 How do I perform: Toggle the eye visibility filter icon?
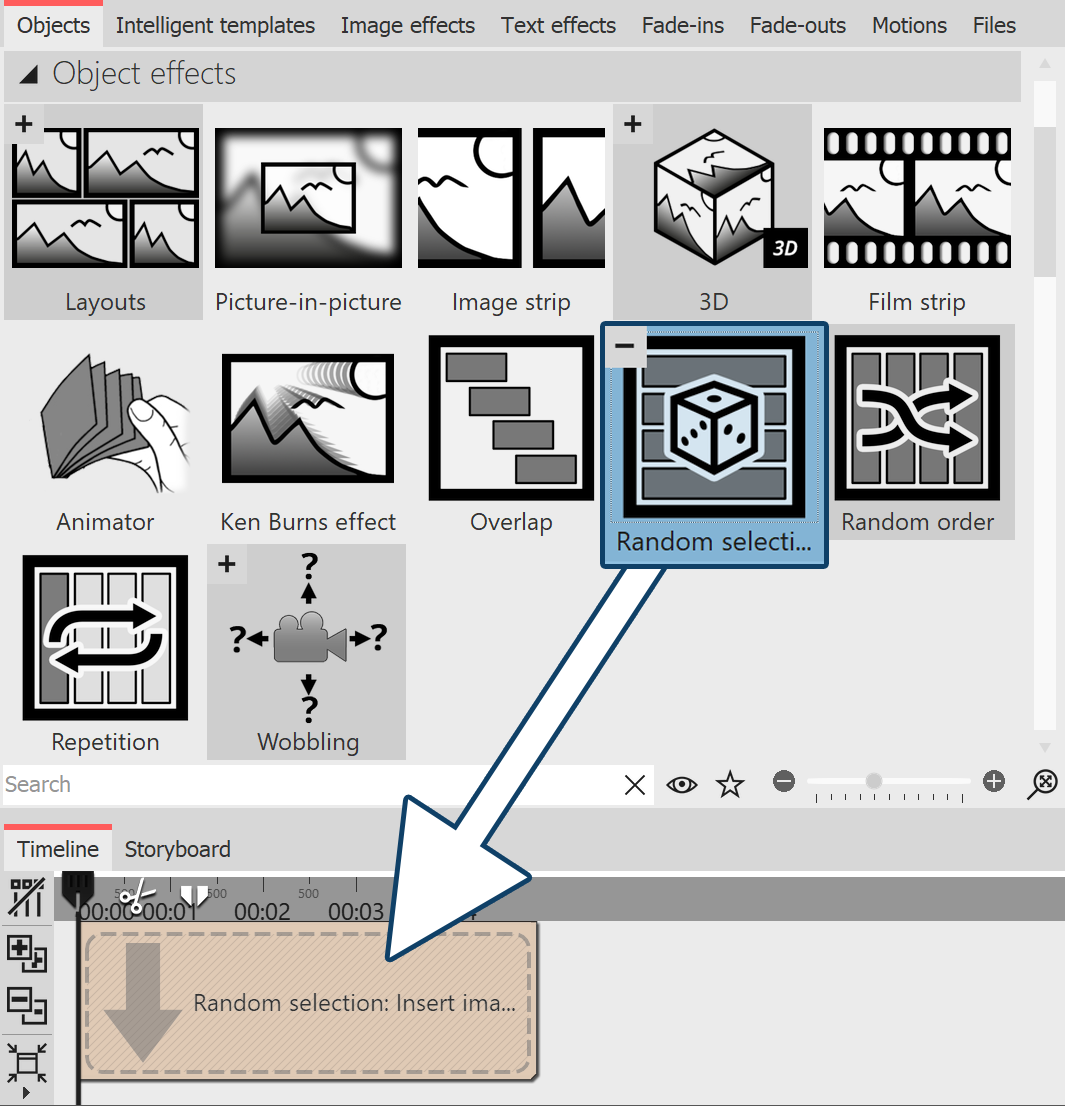click(682, 785)
